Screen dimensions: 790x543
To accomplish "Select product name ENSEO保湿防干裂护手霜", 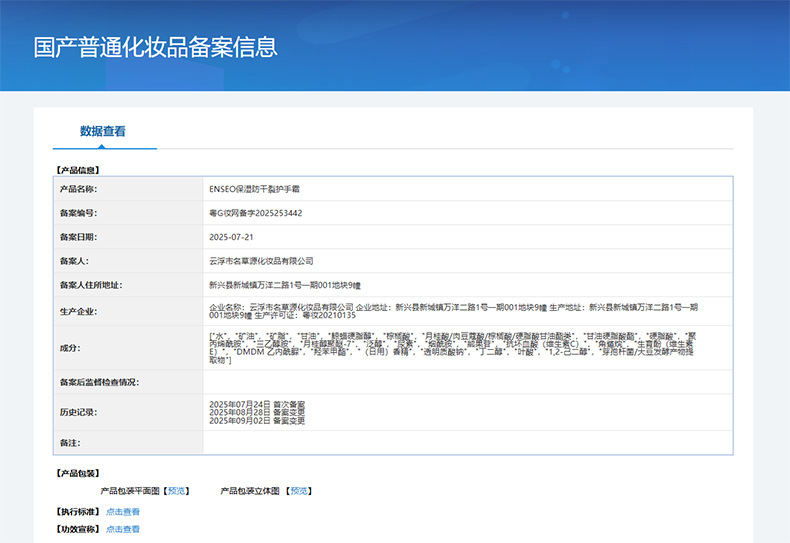I will pos(255,188).
